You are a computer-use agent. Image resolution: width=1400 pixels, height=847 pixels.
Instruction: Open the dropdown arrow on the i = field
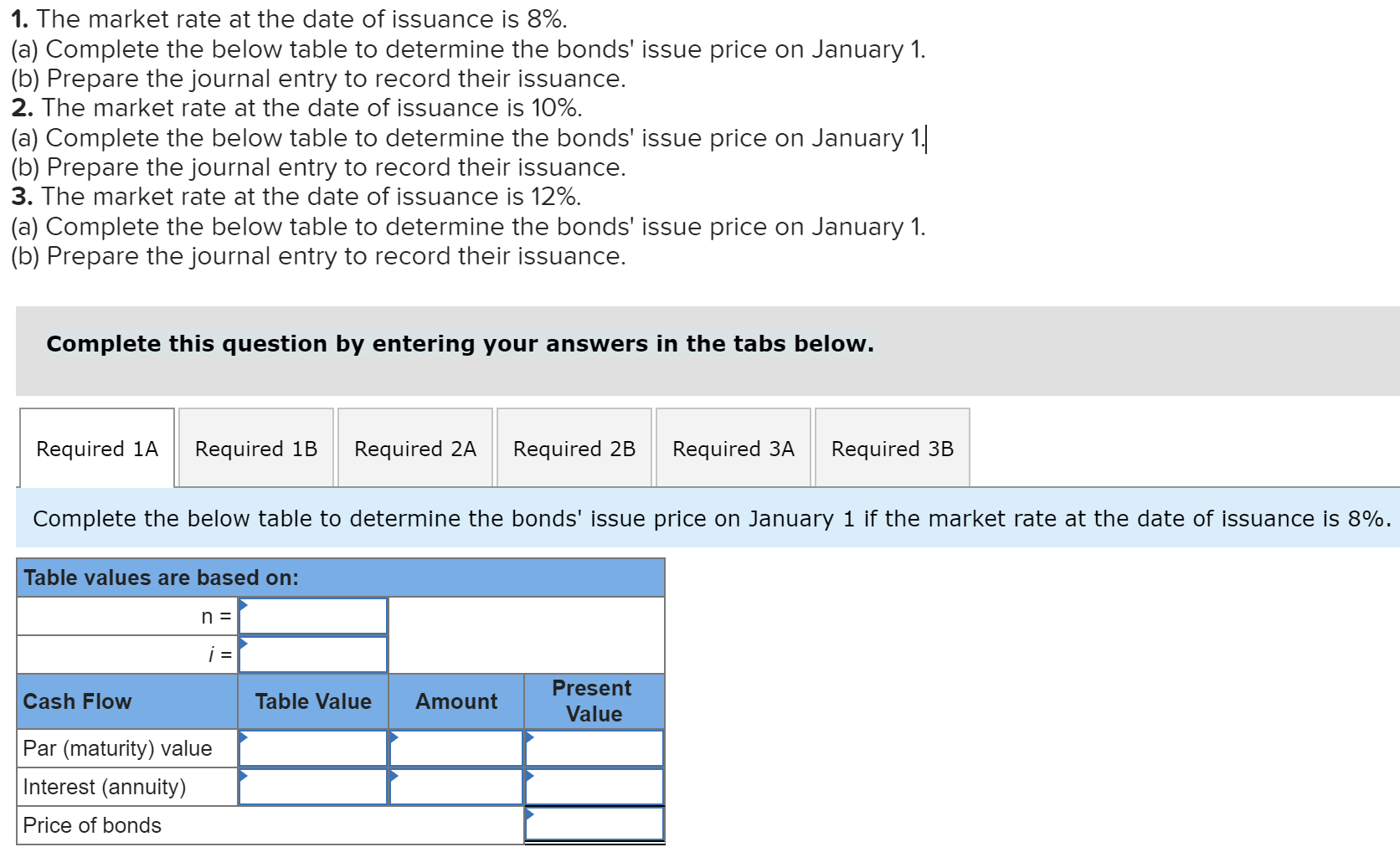click(242, 644)
